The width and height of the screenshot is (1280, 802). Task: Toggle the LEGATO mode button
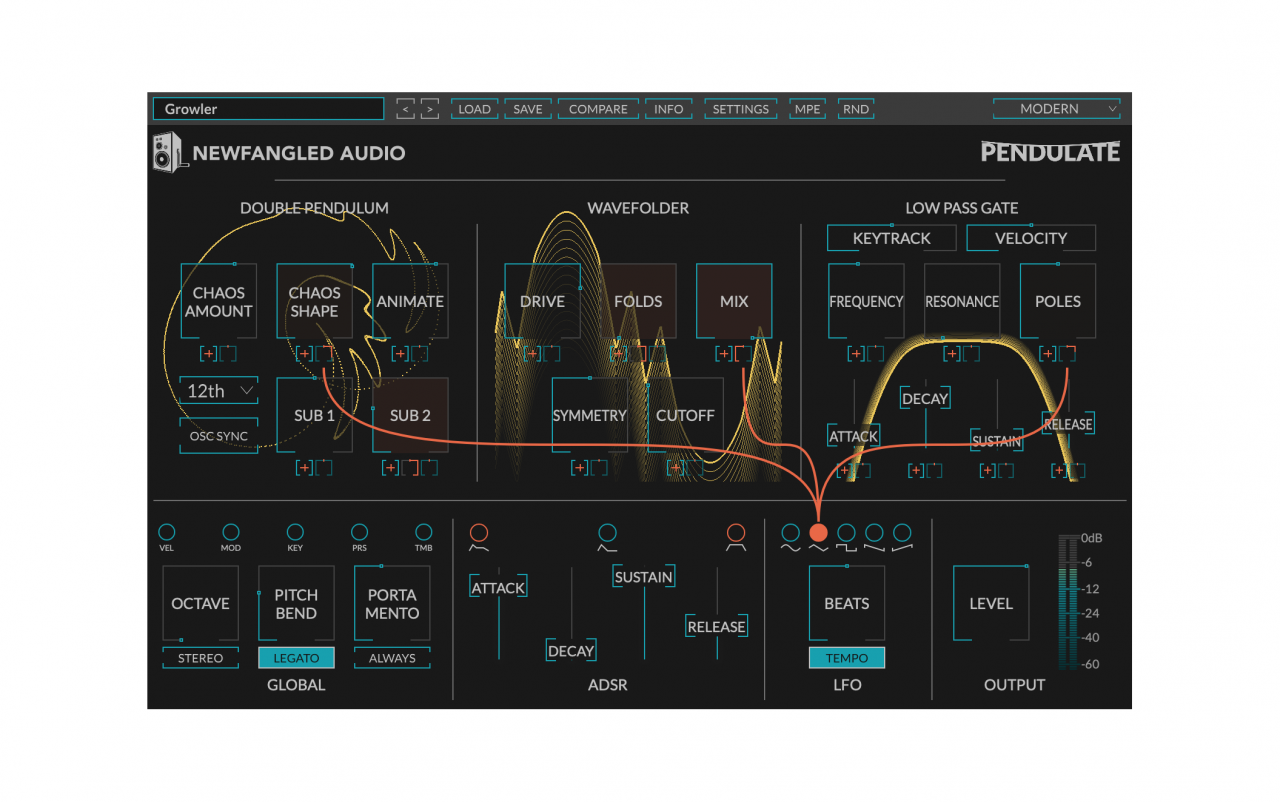point(296,658)
